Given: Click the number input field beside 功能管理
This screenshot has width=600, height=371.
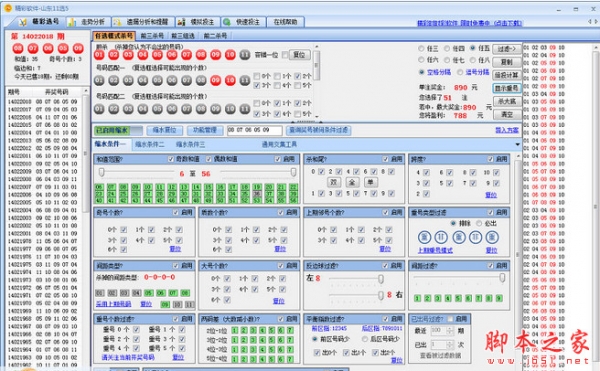Looking at the screenshot, I should (x=254, y=130).
